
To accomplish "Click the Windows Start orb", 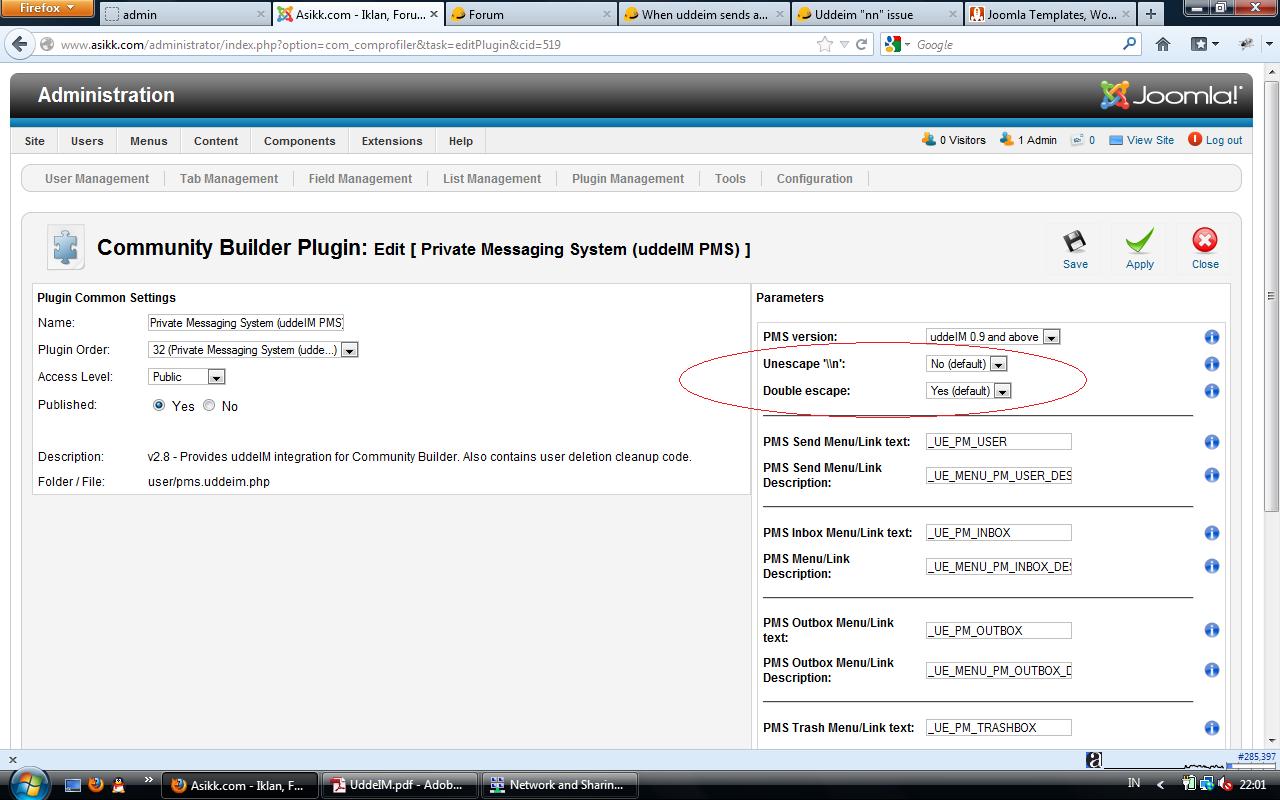I will [x=27, y=784].
